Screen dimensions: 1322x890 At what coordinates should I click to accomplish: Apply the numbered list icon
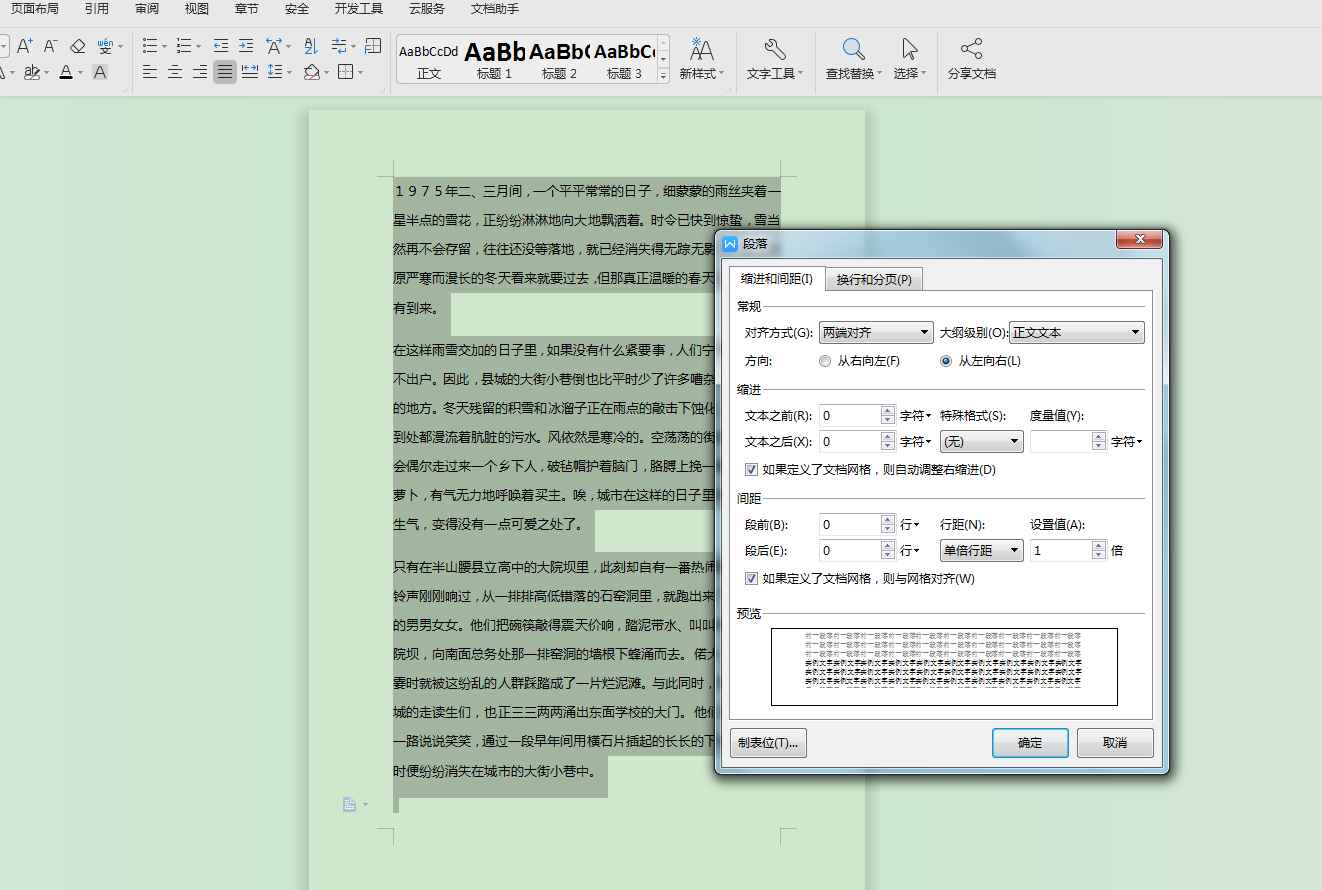click(x=184, y=46)
